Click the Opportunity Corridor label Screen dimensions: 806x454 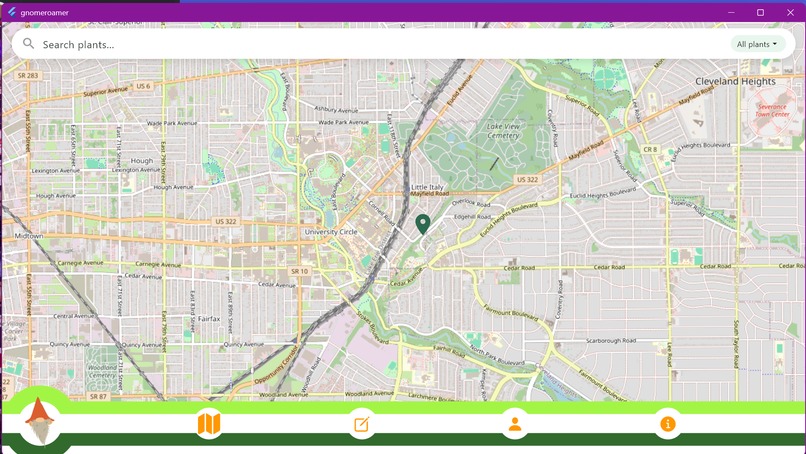click(276, 365)
